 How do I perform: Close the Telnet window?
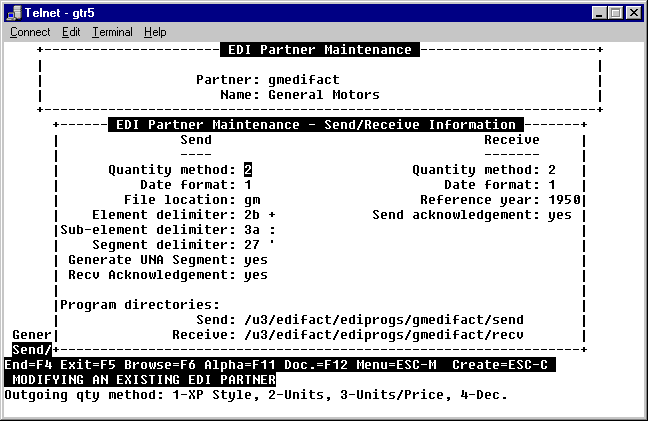(633, 12)
